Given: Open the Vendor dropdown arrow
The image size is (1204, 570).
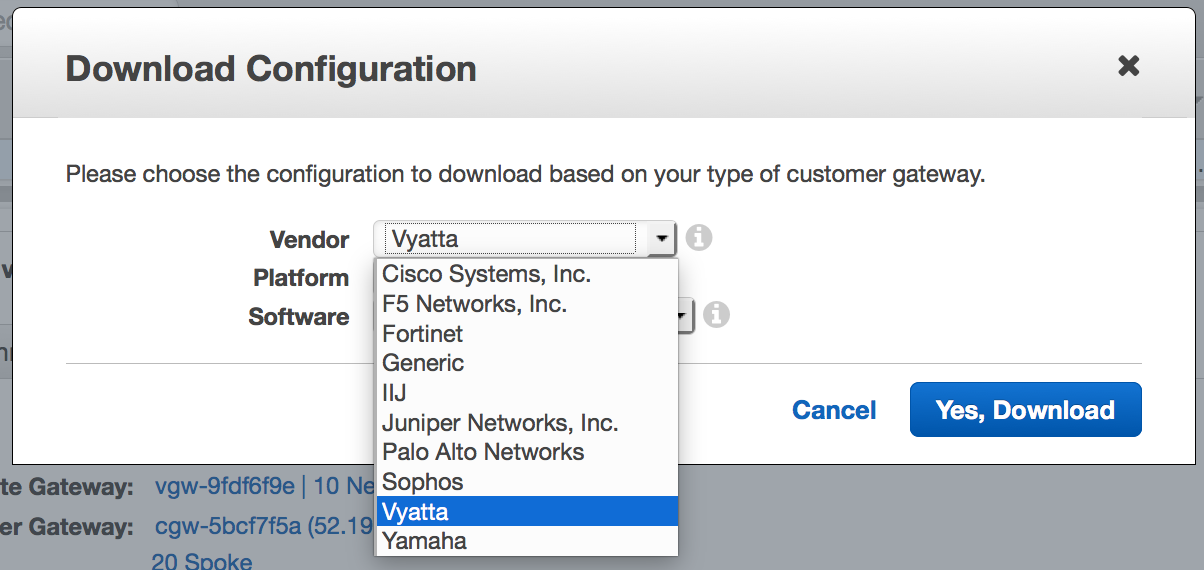Looking at the screenshot, I should (x=661, y=239).
